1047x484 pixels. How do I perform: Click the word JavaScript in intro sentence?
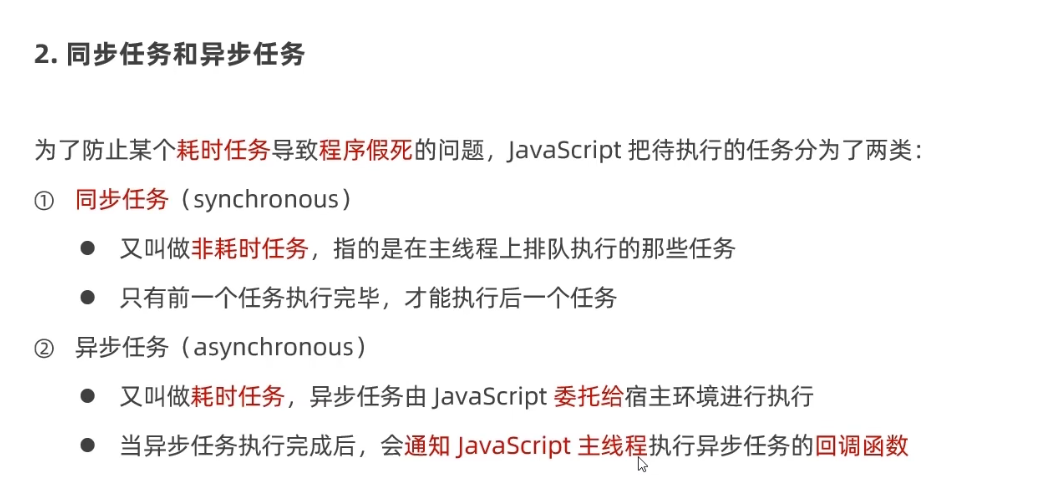[564, 151]
